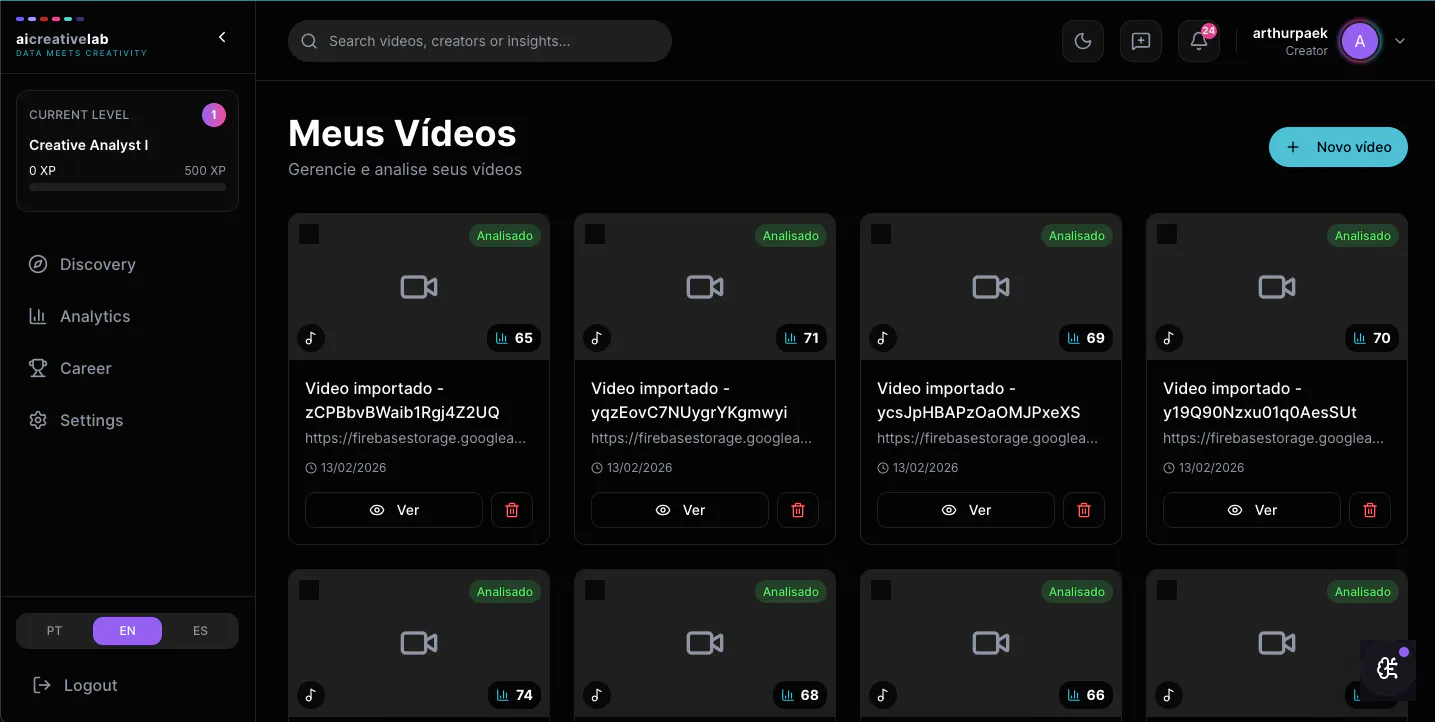Click Ver on the ycsJpHBAPzOaOMJPxeXS video

click(x=966, y=510)
